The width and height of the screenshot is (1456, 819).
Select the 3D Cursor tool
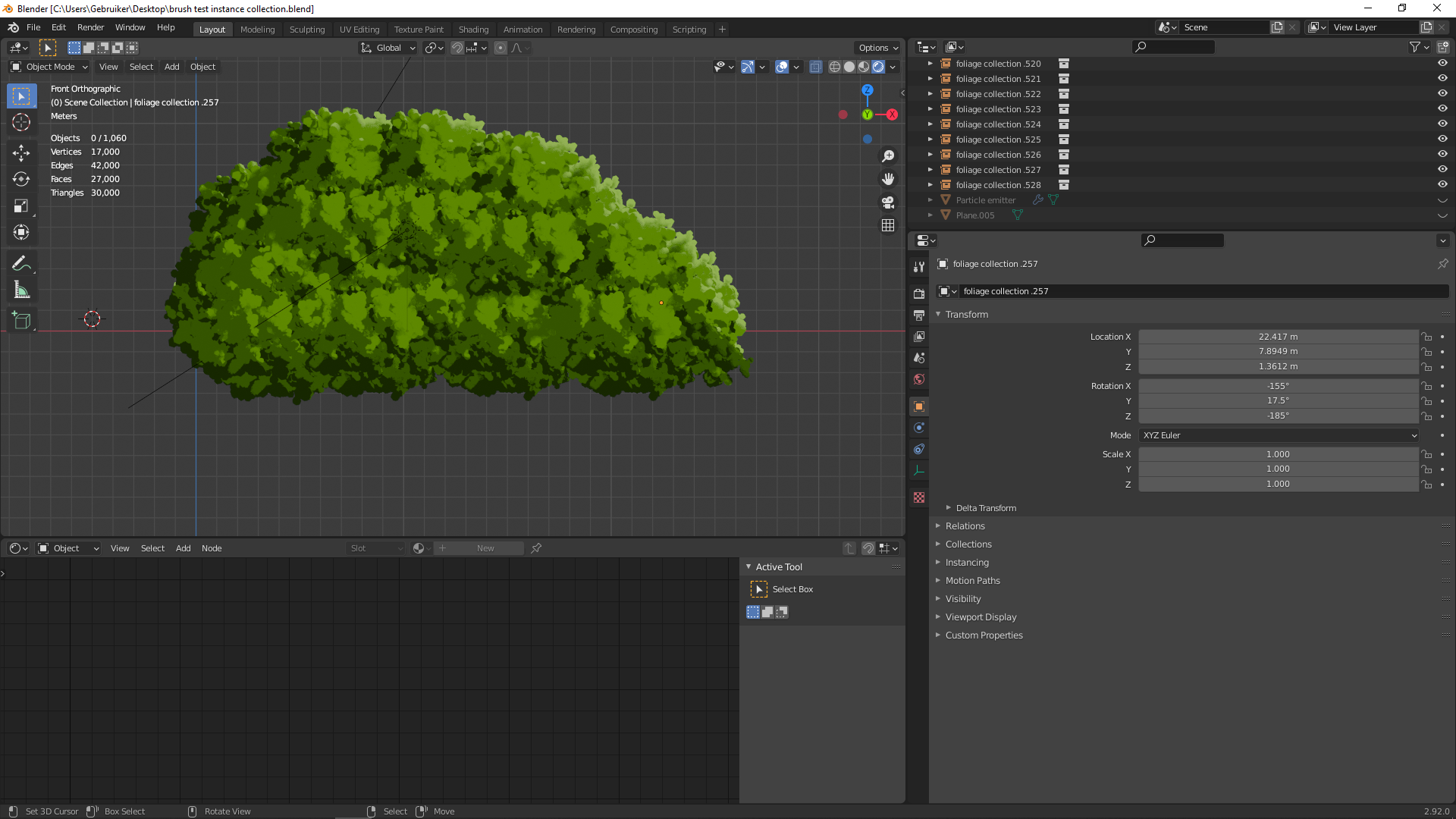click(x=21, y=122)
